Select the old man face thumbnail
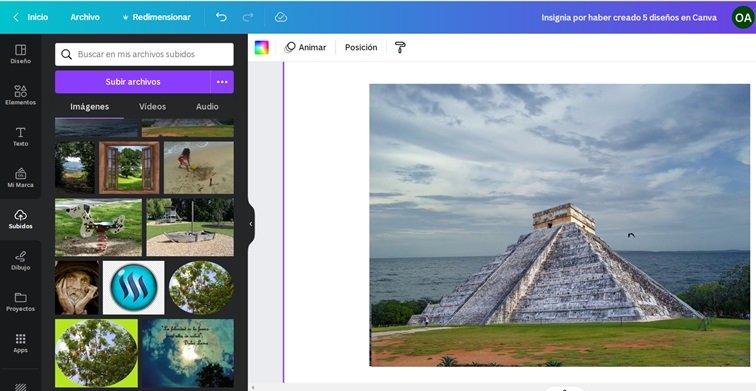 click(77, 287)
